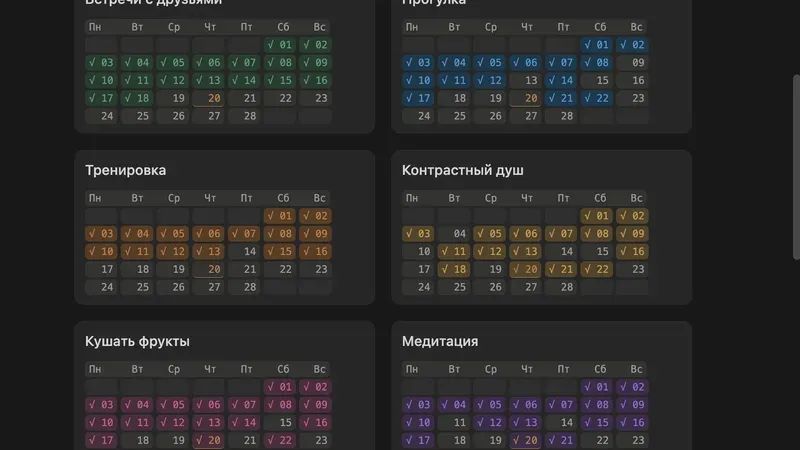This screenshot has height=450, width=800.
Task: Uncheck day 05 in Тренировка calendar
Action: [172, 234]
